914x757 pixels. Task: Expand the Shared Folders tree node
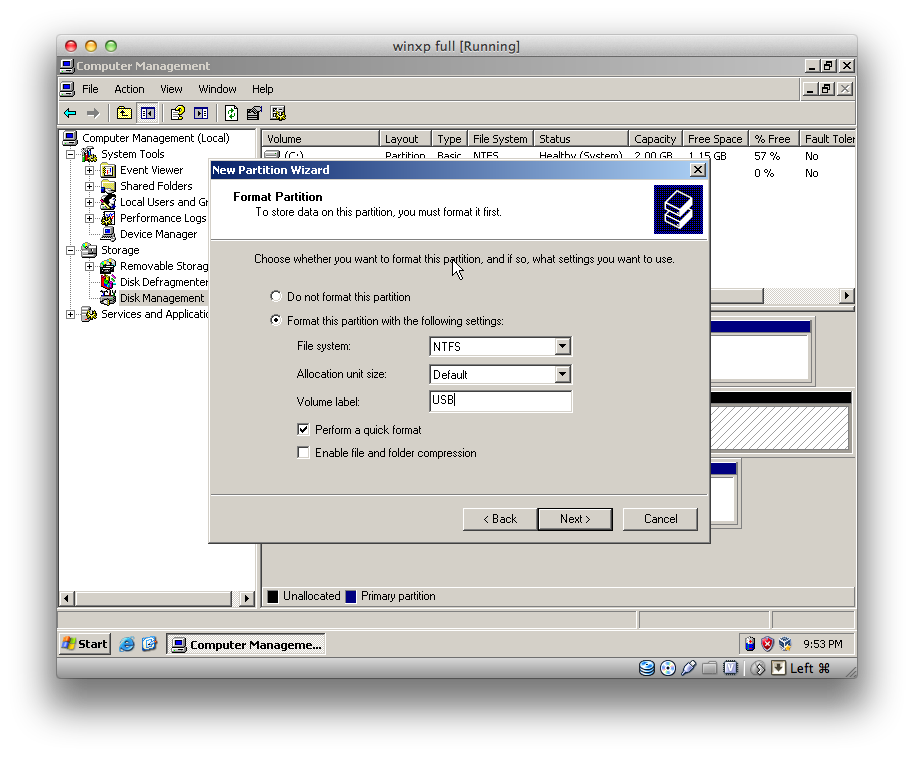click(89, 186)
